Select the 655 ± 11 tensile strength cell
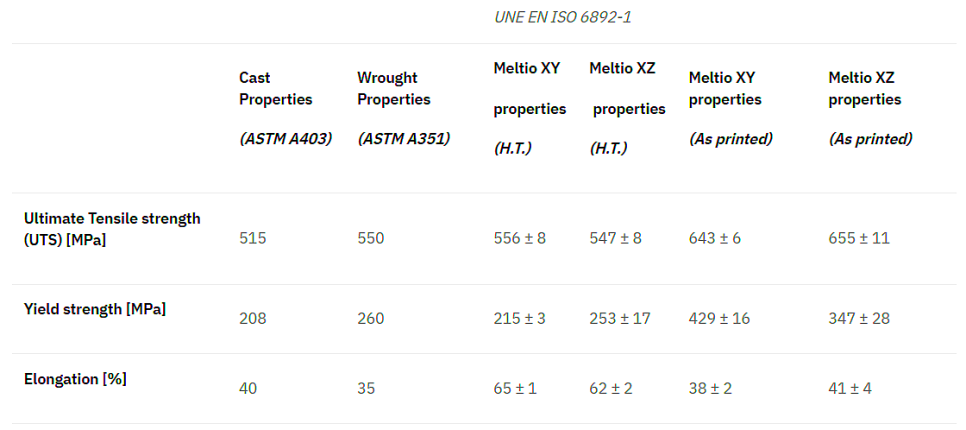Image resolution: width=966 pixels, height=430 pixels. point(859,238)
